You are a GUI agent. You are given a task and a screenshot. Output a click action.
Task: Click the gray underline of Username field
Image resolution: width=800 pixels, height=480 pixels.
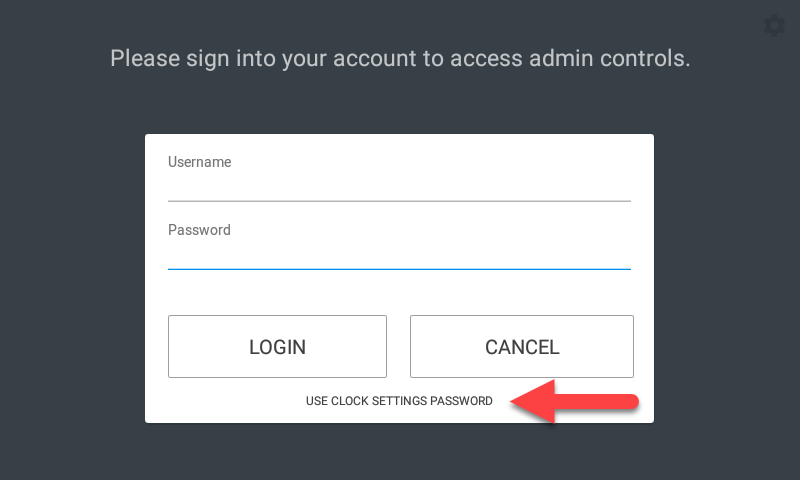coord(399,201)
